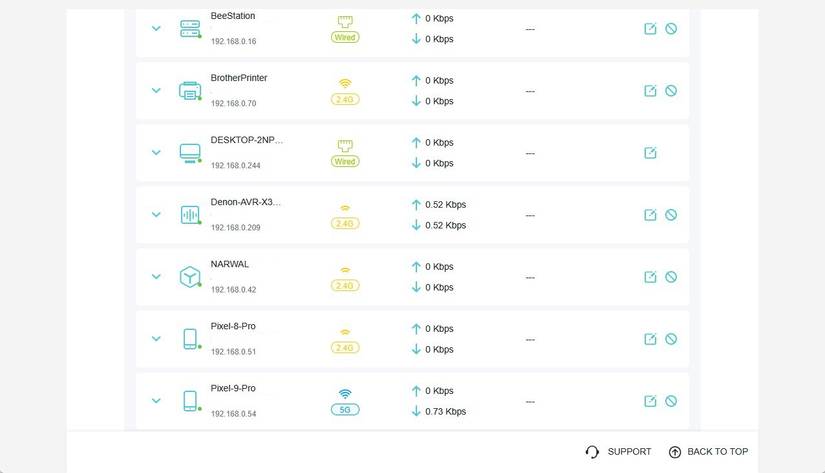Screen dimensions: 825x473
Task: Edit the BeeStation device entry
Action: coord(650,29)
